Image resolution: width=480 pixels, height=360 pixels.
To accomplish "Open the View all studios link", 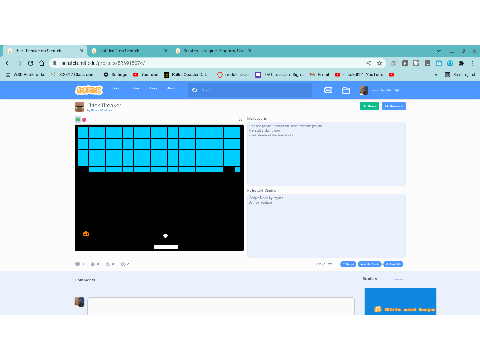I will (x=398, y=279).
